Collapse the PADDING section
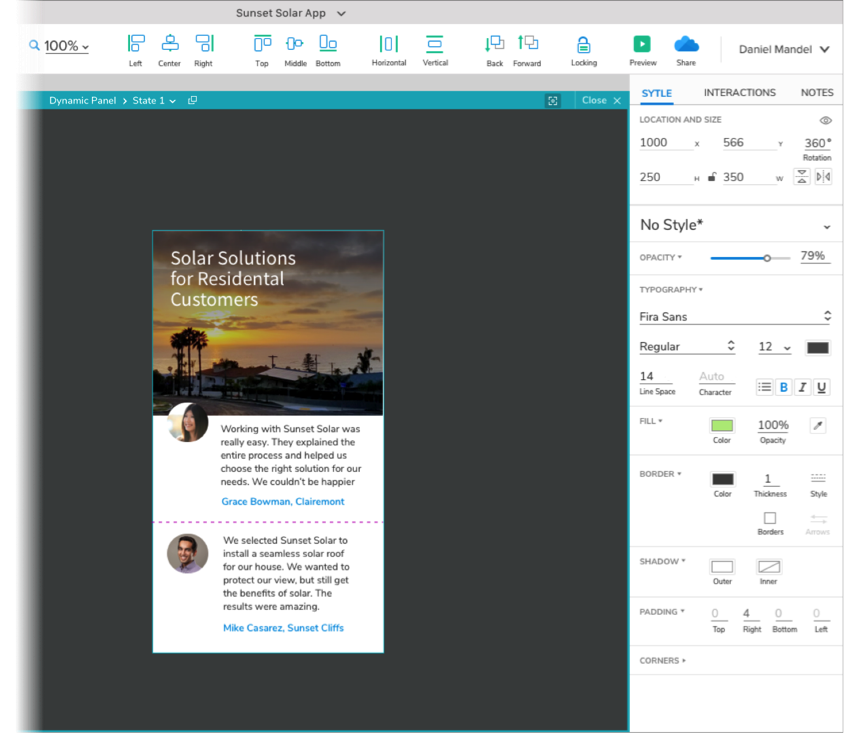This screenshot has width=844, height=733. pyautogui.click(x=662, y=612)
